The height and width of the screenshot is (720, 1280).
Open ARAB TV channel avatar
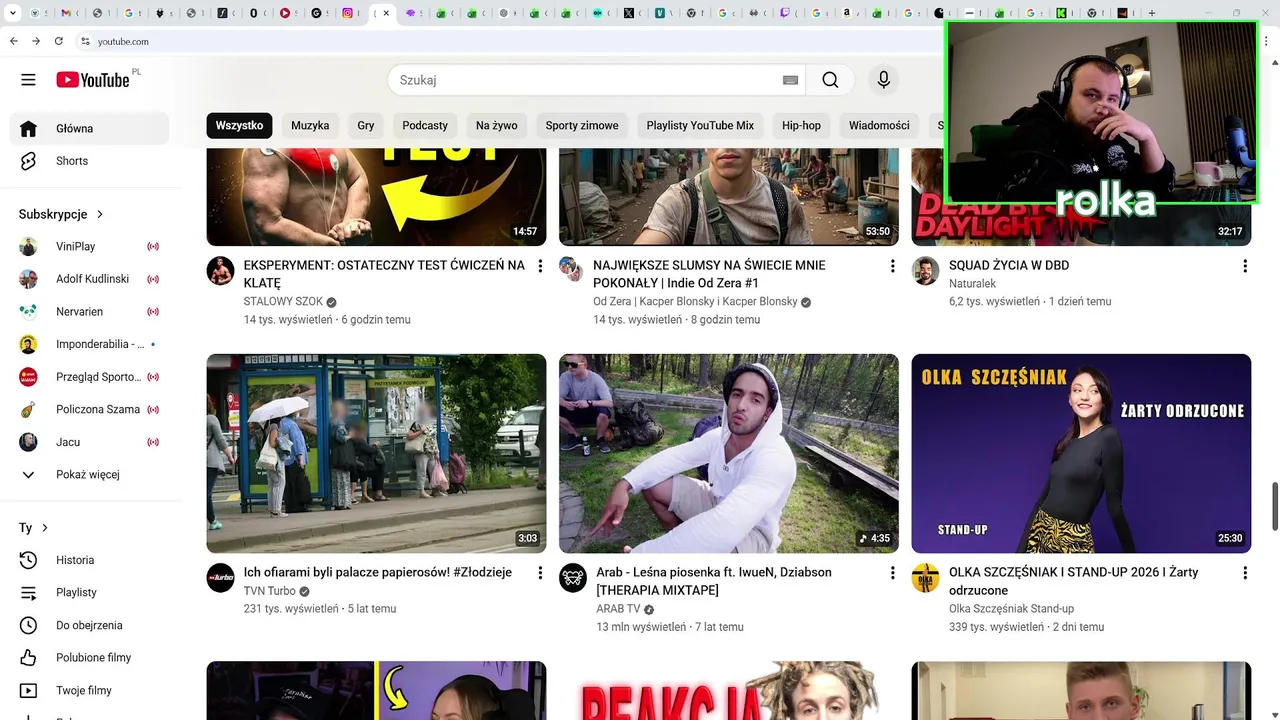(572, 577)
